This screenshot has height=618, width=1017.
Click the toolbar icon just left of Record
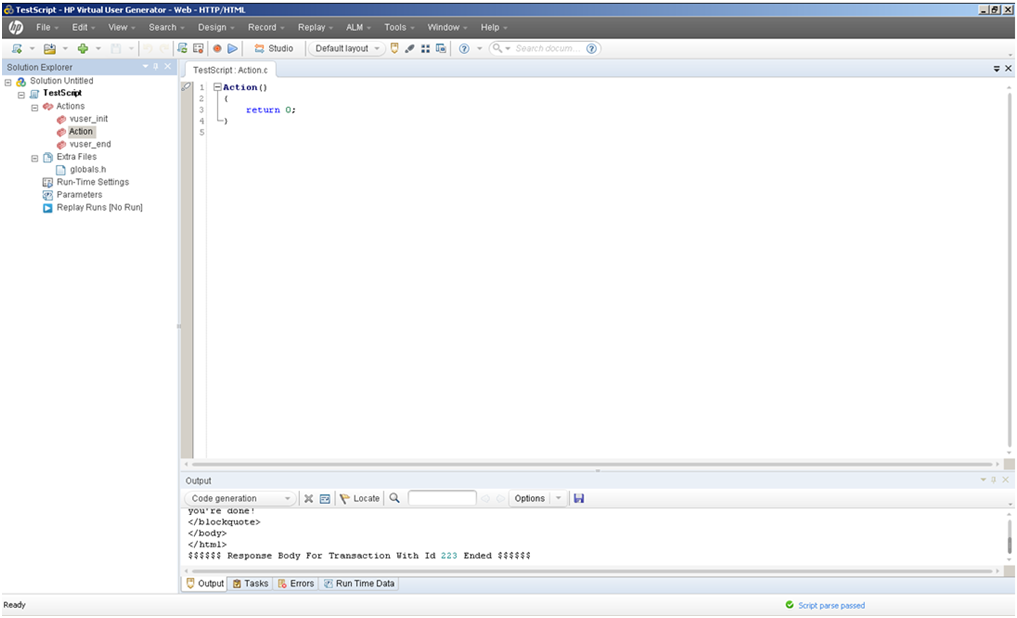(198, 49)
